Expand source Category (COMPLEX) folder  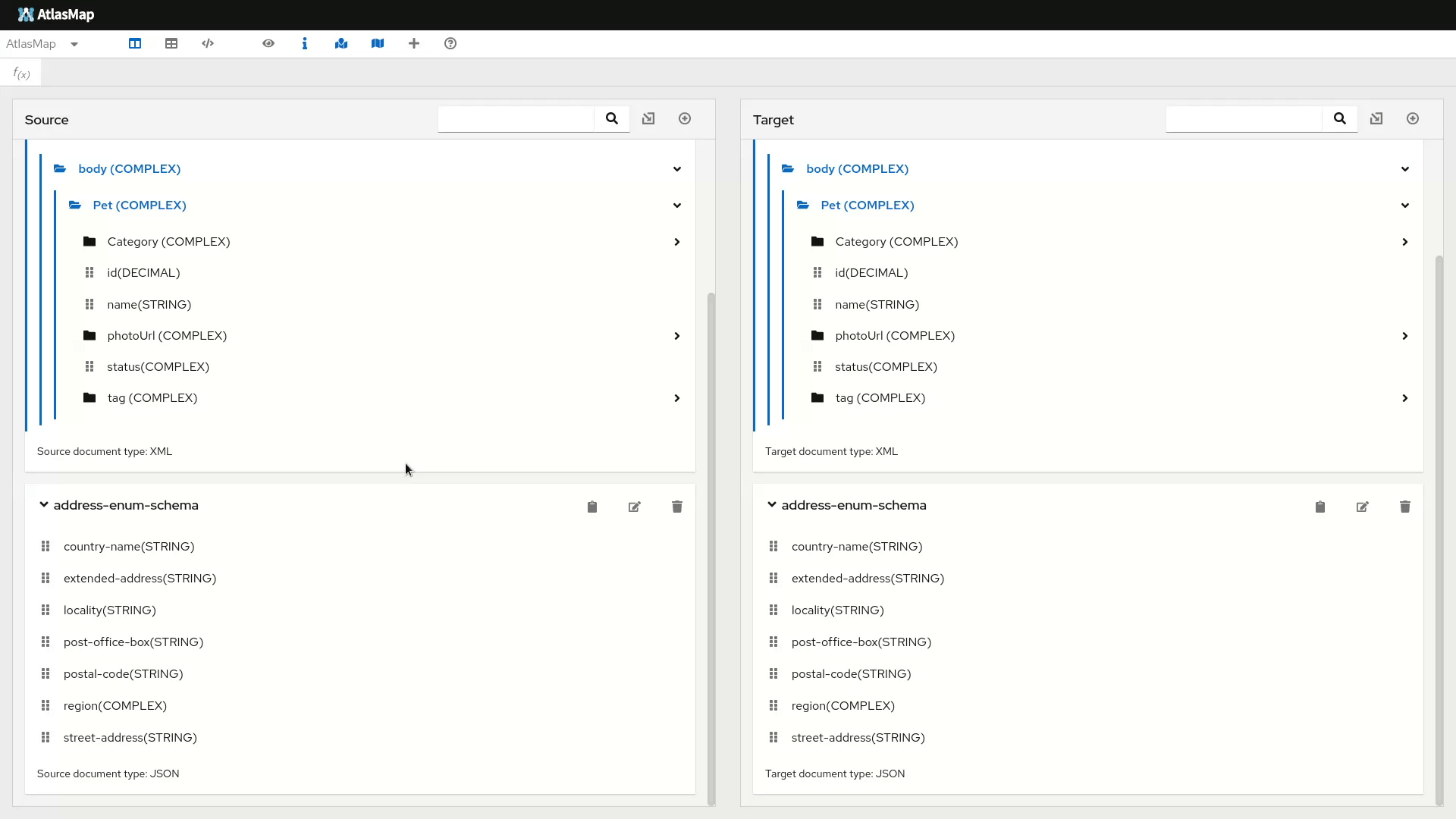[677, 242]
